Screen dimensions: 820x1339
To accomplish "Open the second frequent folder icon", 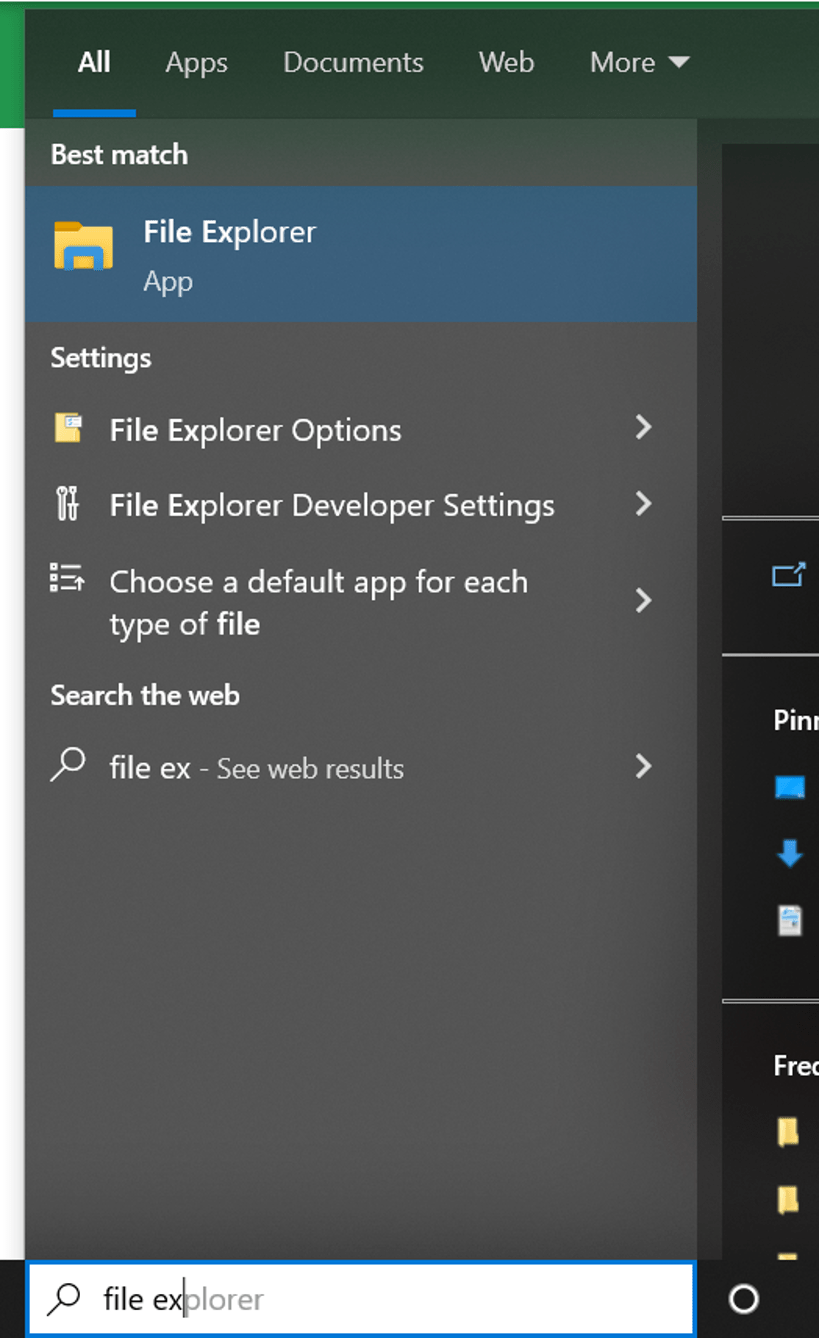I will 789,1198.
